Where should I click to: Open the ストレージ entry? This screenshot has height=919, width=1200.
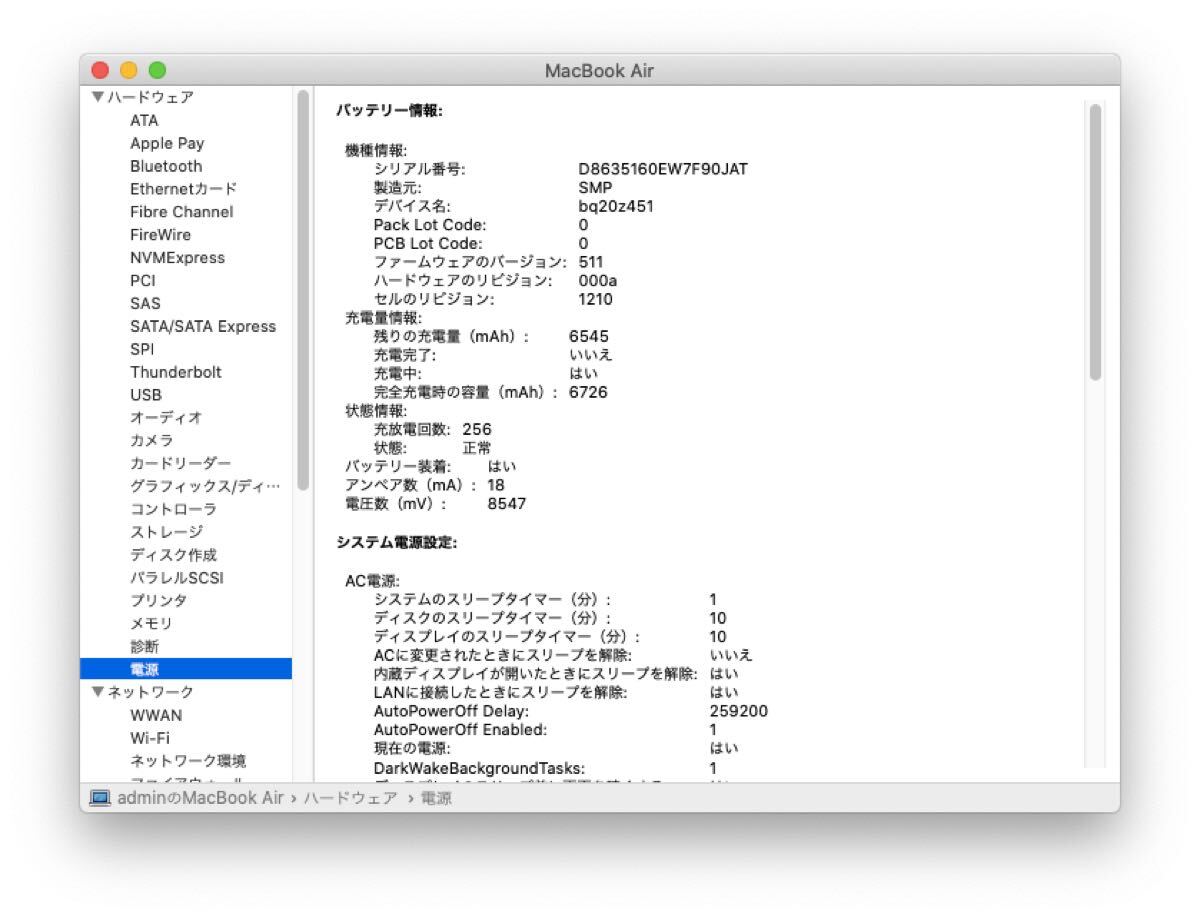(166, 532)
